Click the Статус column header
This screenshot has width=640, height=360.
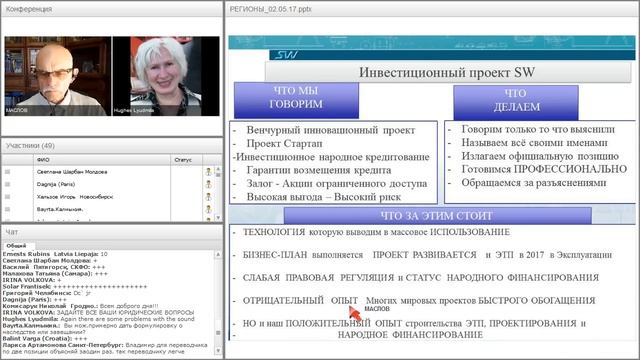click(186, 160)
